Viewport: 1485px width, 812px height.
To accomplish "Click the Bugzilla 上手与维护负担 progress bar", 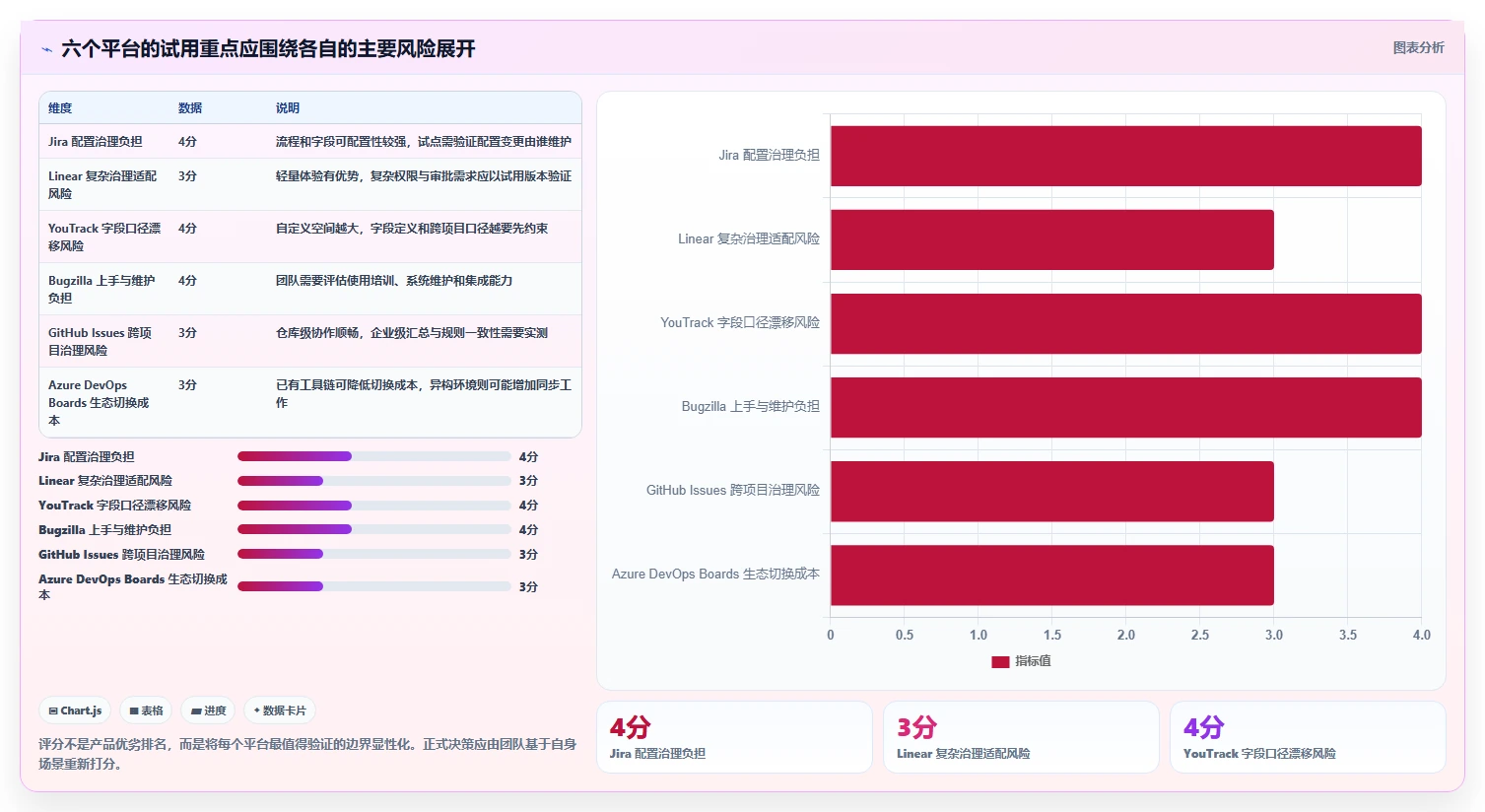I will pos(373,529).
